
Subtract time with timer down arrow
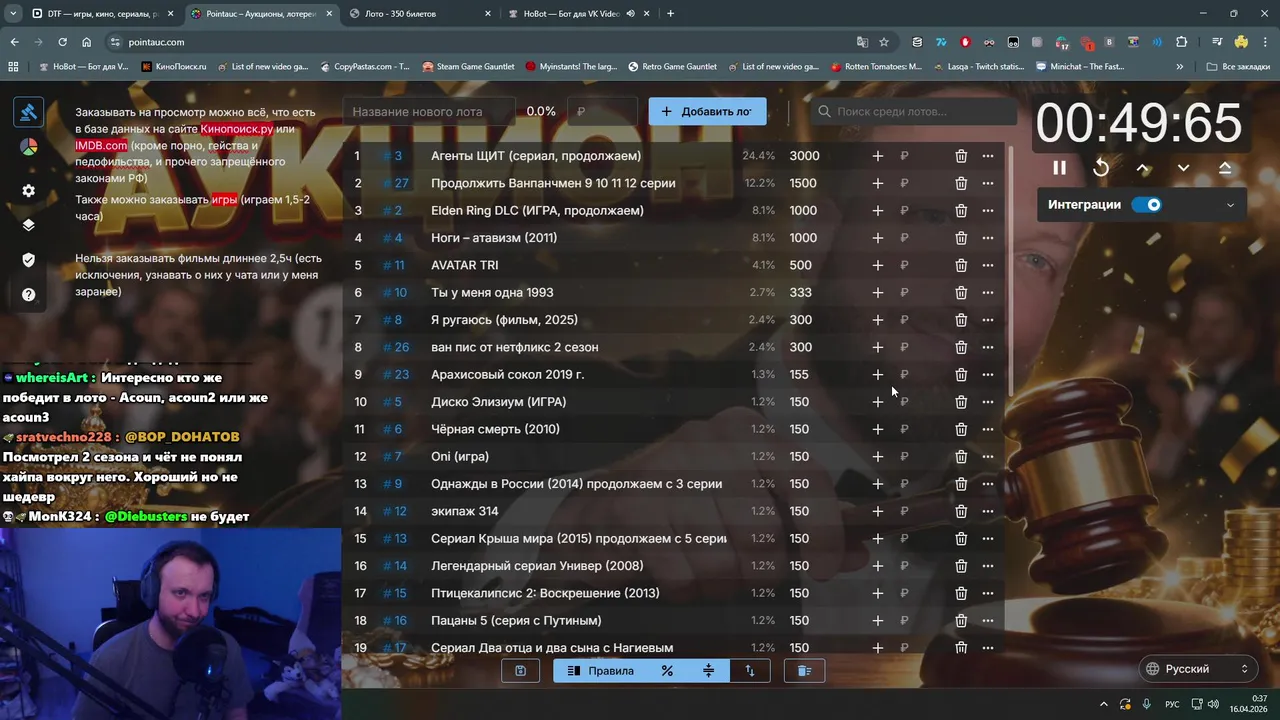(1183, 168)
